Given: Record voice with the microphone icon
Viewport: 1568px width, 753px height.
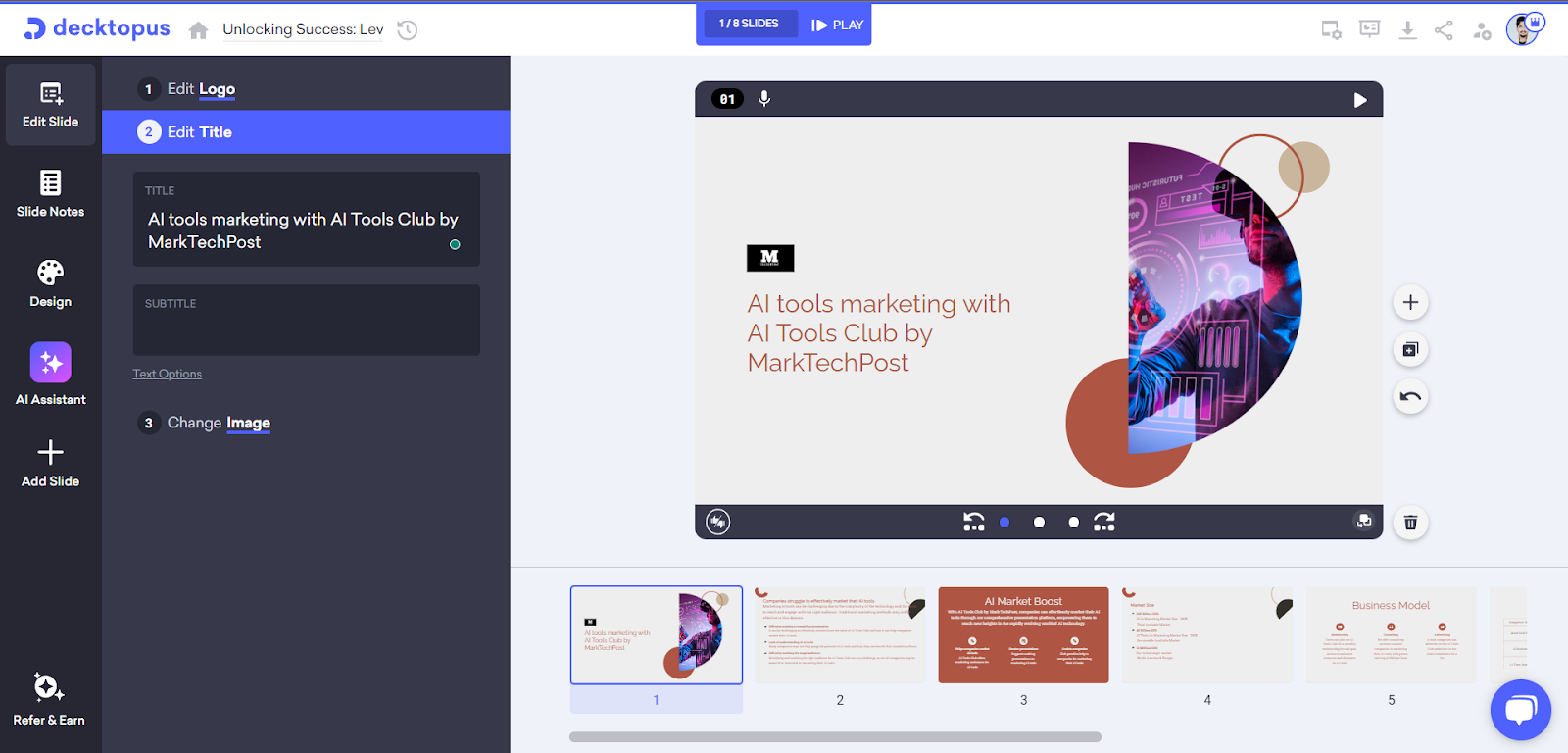Looking at the screenshot, I should tap(764, 99).
